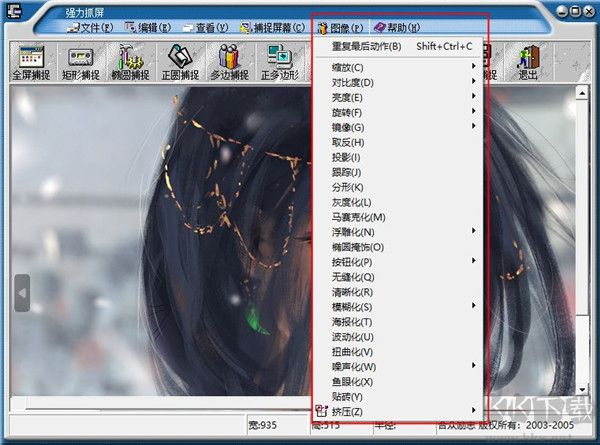Click the 退出 exit toolbar icon
Viewport: 600px width, 445px height.
pos(528,62)
